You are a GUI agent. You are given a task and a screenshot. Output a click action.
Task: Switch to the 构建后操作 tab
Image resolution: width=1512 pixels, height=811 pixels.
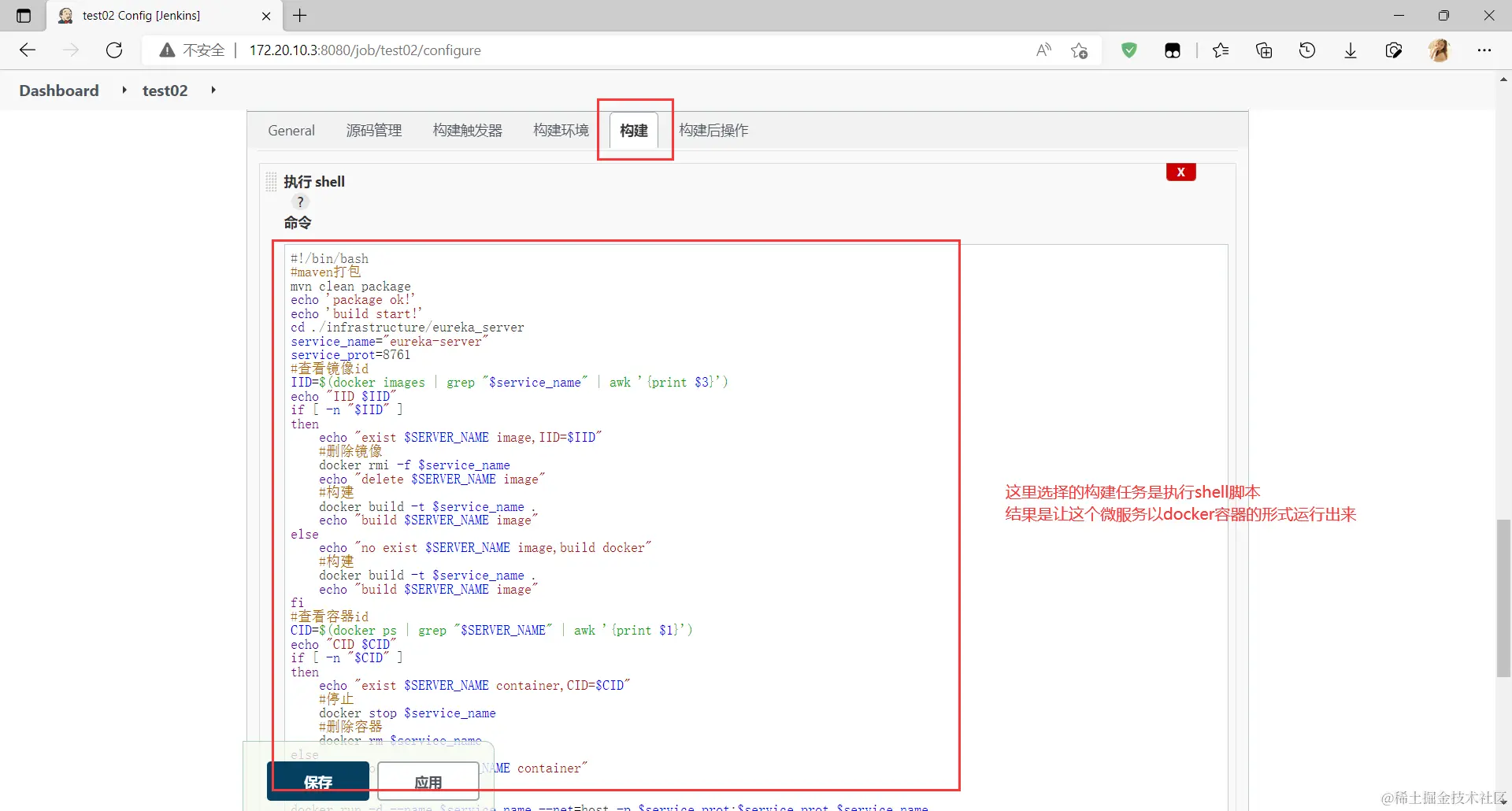[713, 130]
